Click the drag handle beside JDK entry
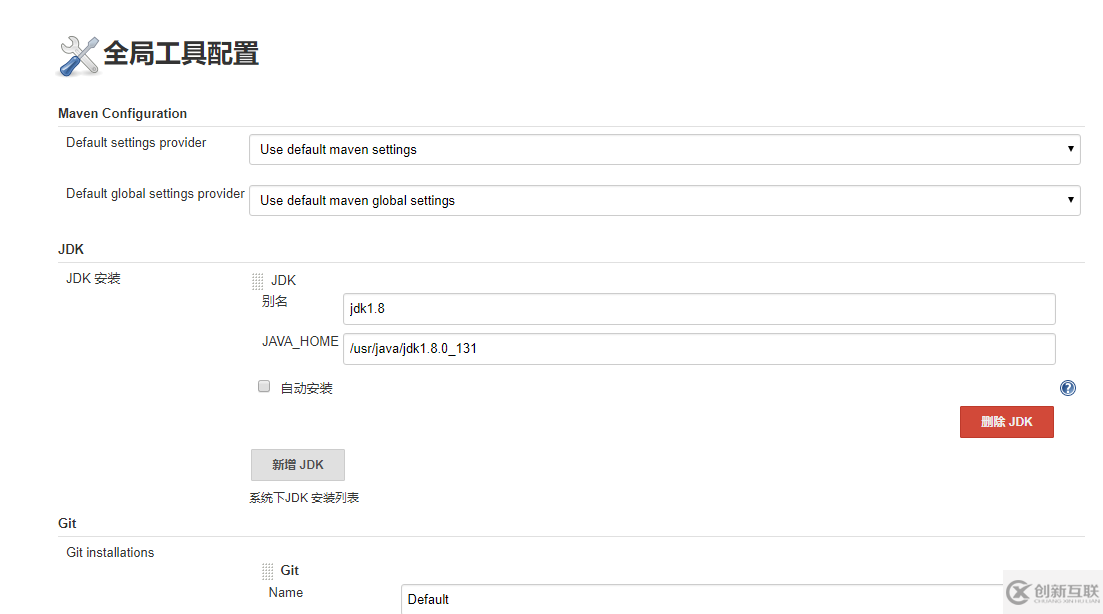 pos(258,279)
